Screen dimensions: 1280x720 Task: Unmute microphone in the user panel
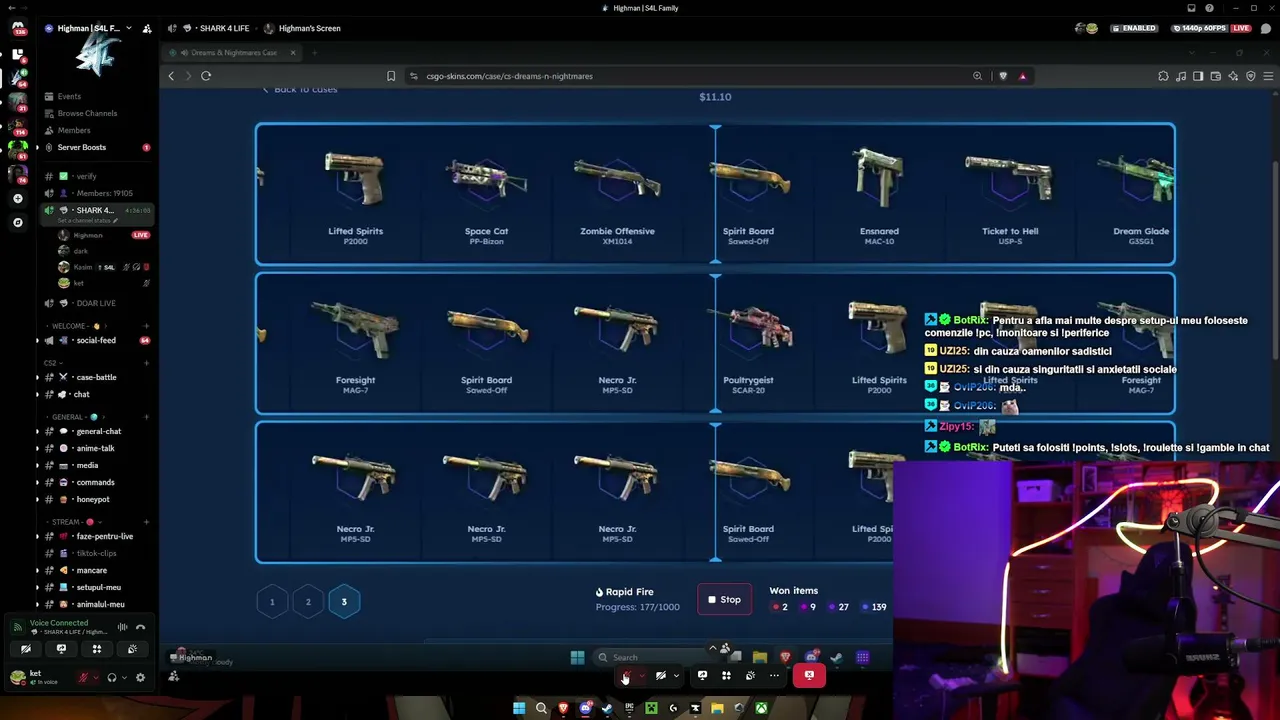coord(83,677)
